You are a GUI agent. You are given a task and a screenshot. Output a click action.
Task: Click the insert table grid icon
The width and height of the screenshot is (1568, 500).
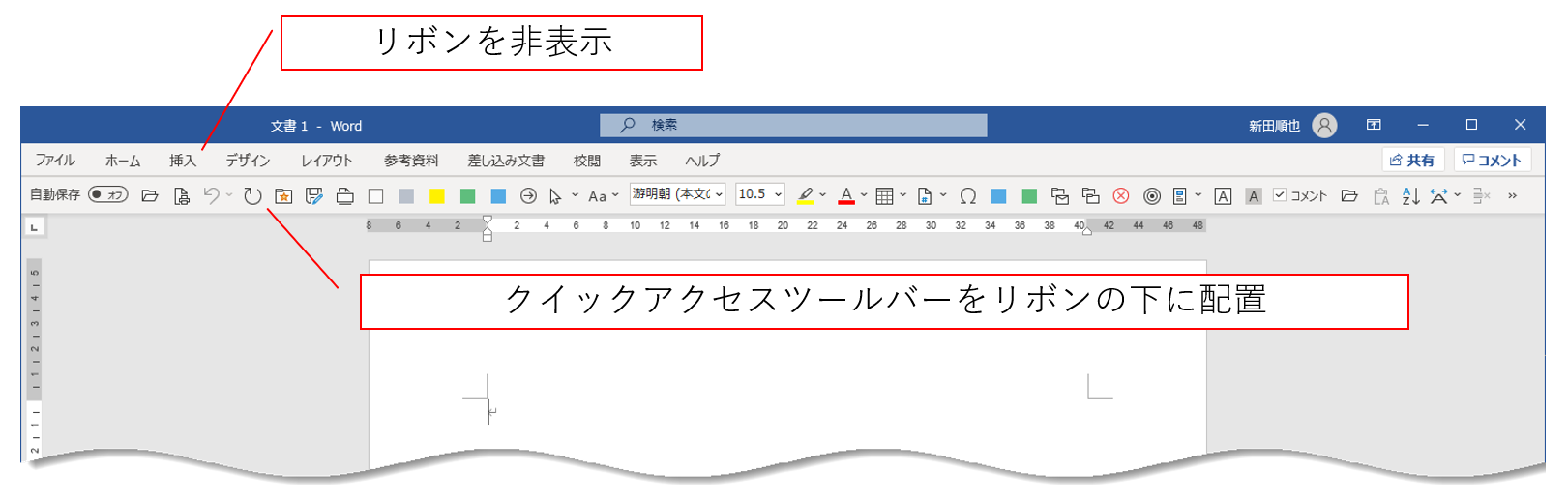click(884, 196)
